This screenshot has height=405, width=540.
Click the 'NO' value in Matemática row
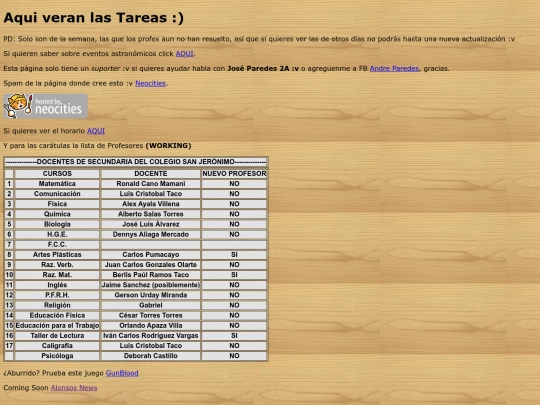(234, 184)
